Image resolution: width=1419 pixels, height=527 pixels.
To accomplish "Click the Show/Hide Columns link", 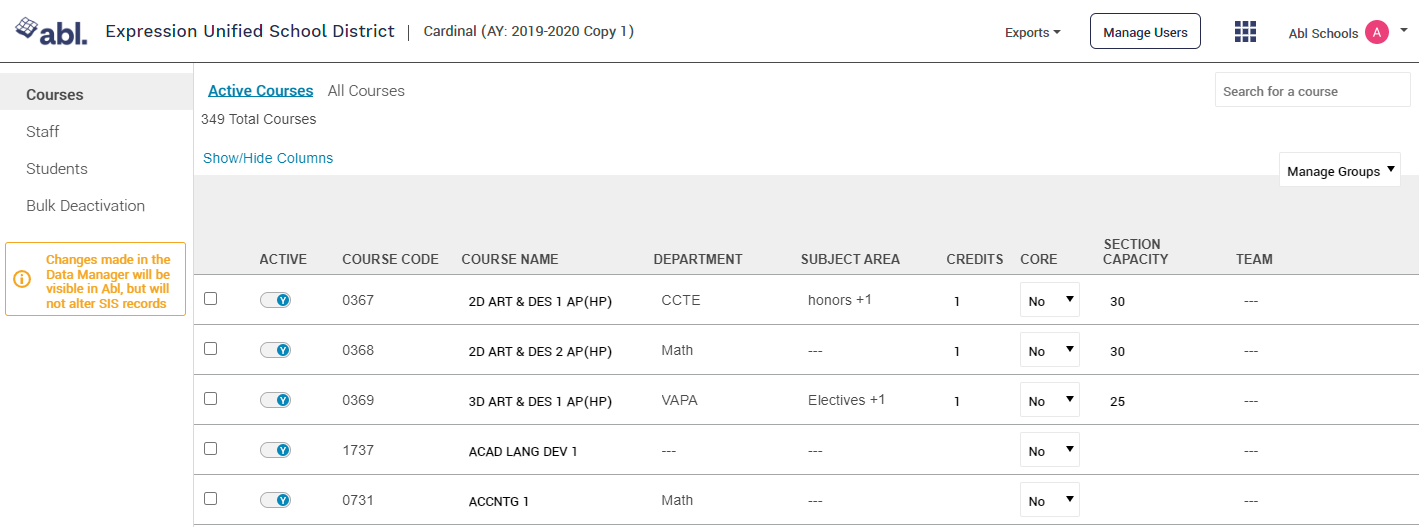I will pyautogui.click(x=268, y=158).
